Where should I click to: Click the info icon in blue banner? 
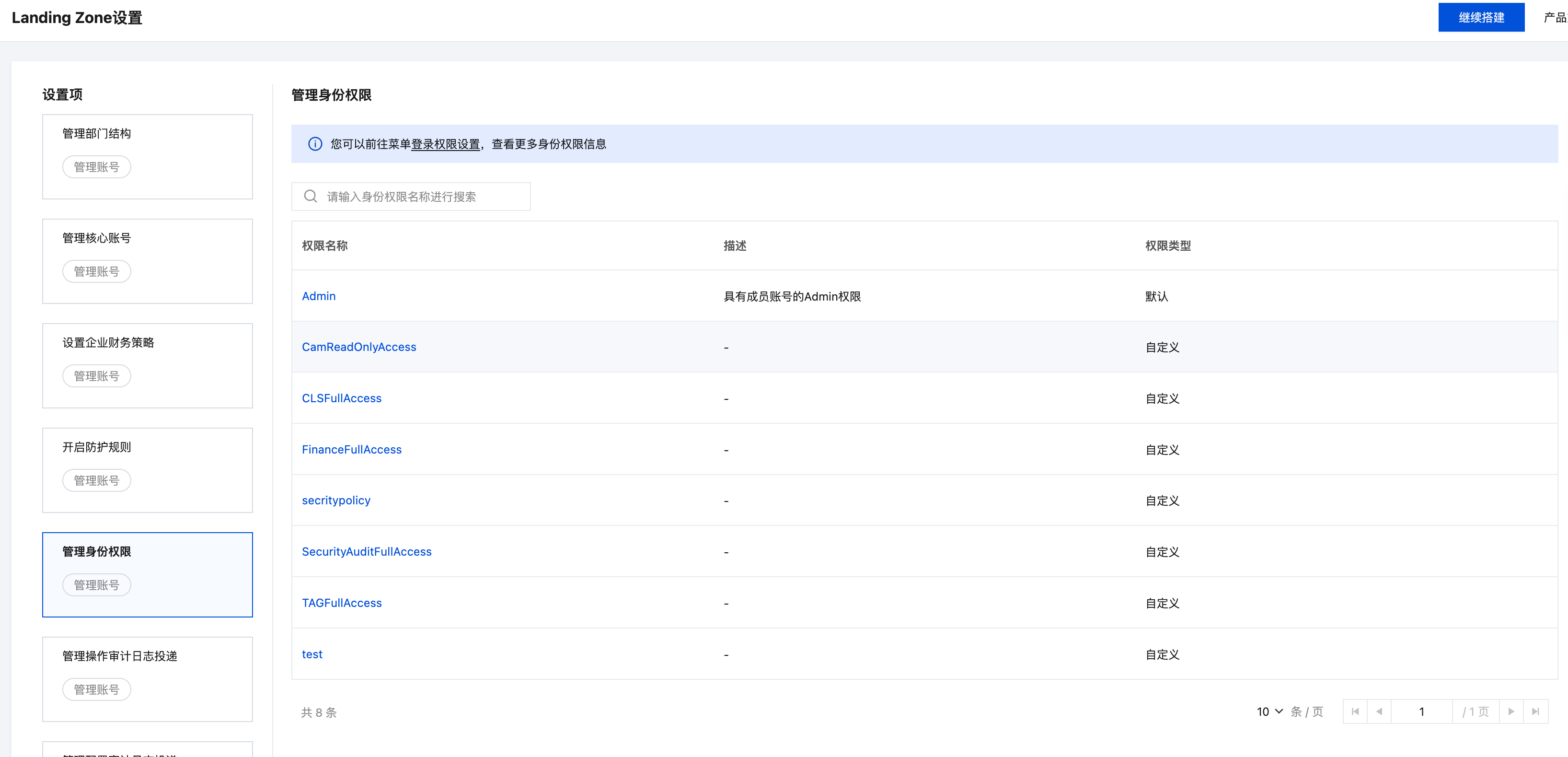(315, 144)
